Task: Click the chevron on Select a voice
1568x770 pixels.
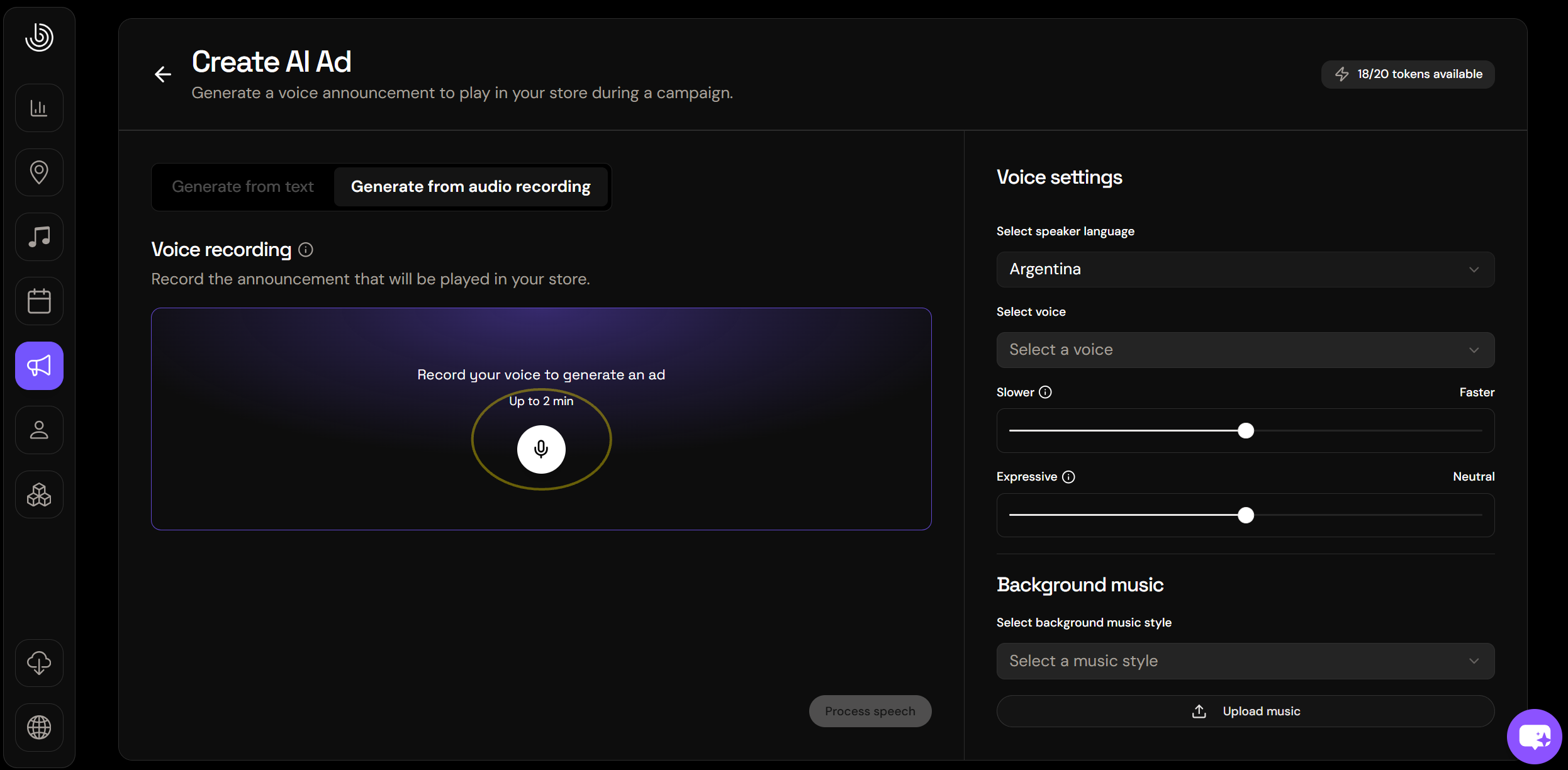Action: coord(1474,350)
